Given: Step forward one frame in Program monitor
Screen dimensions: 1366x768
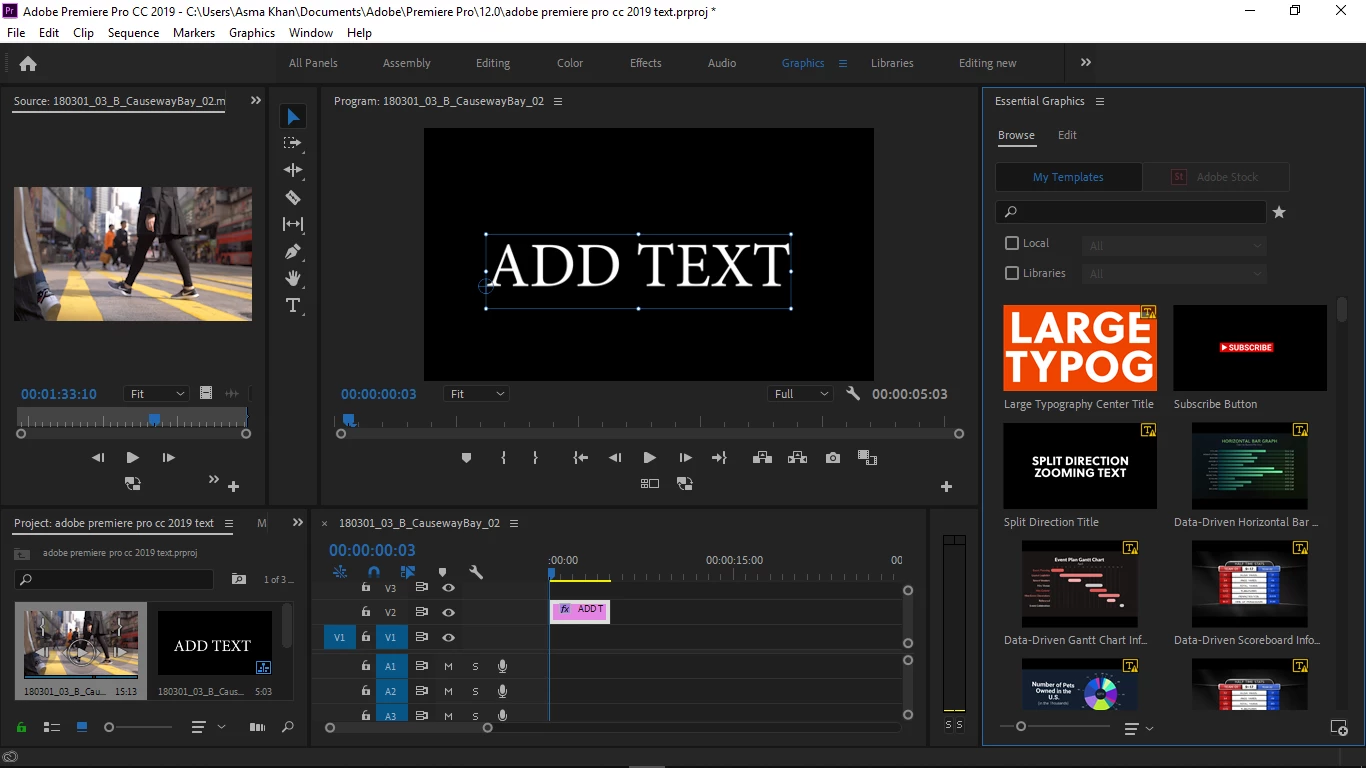Looking at the screenshot, I should point(685,458).
